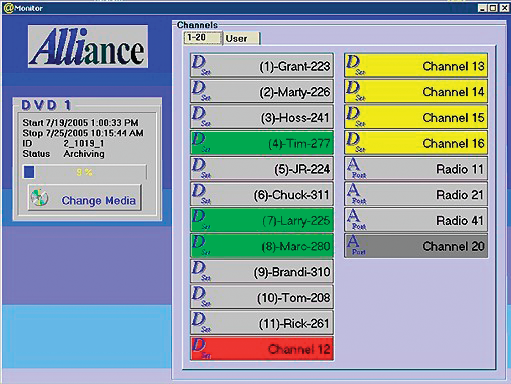Click the D Set icon on Chuck-311 channel
Image resolution: width=511 pixels, height=384 pixels.
(201, 194)
